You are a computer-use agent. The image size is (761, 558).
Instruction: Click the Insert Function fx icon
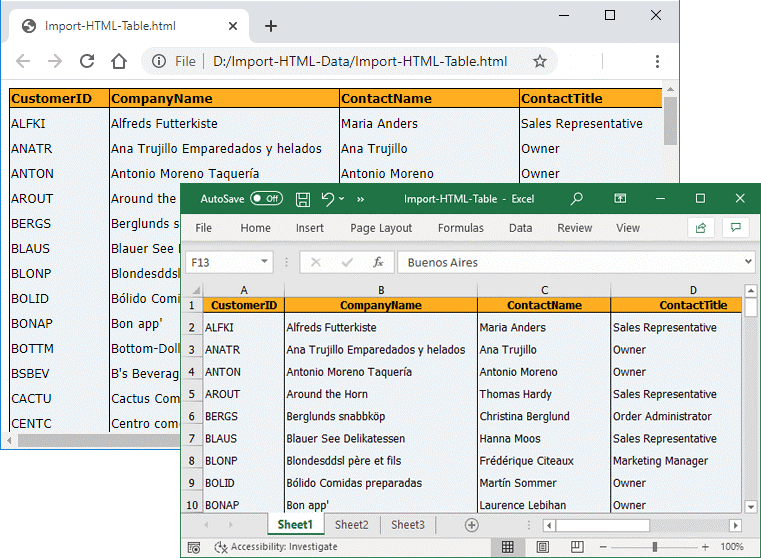pos(378,262)
